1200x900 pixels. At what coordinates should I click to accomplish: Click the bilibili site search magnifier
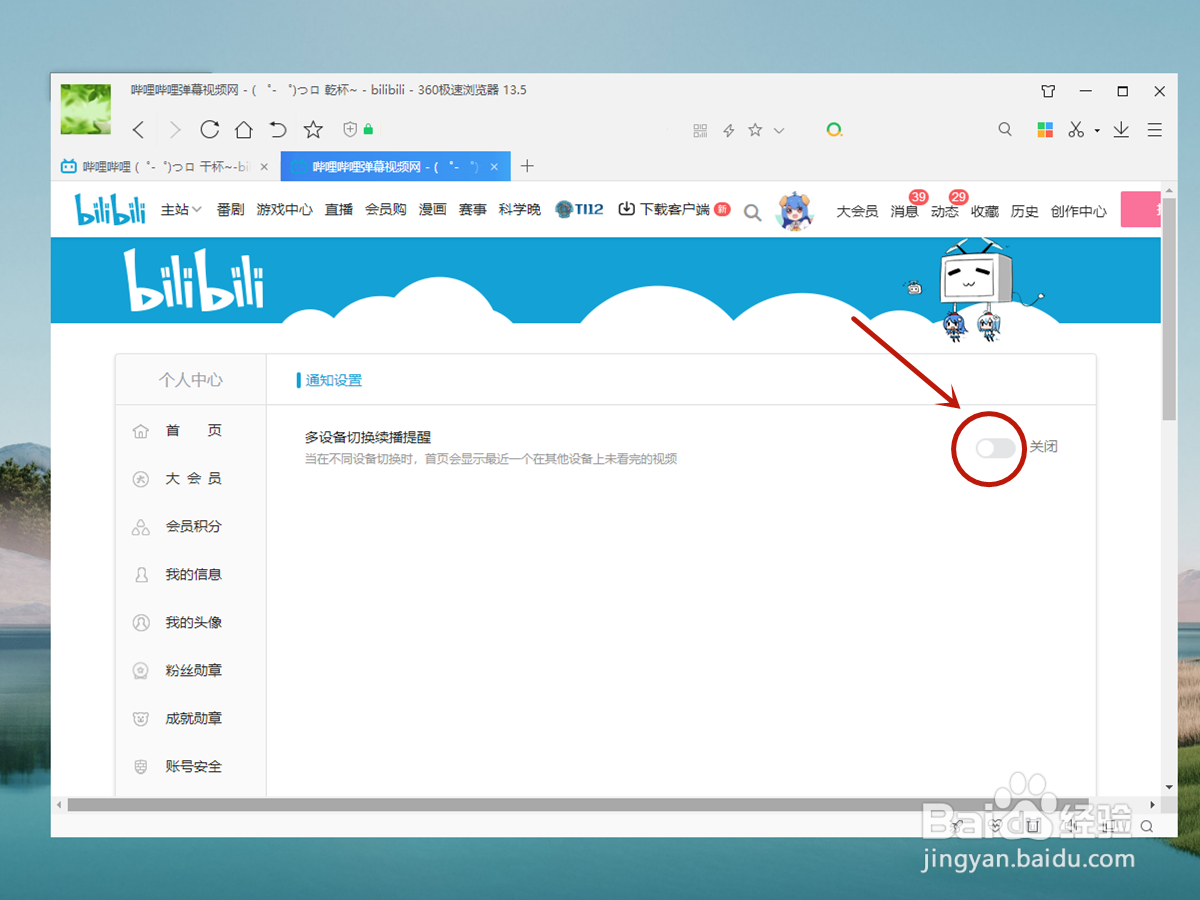[753, 212]
